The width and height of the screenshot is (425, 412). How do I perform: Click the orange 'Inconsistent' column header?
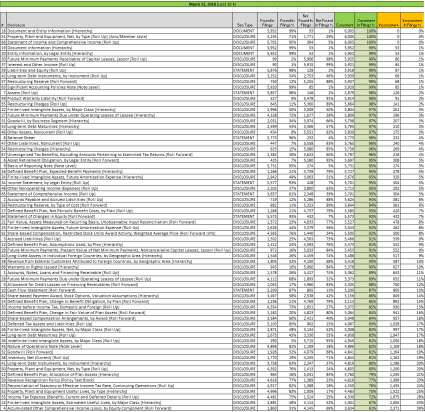click(389, 20)
